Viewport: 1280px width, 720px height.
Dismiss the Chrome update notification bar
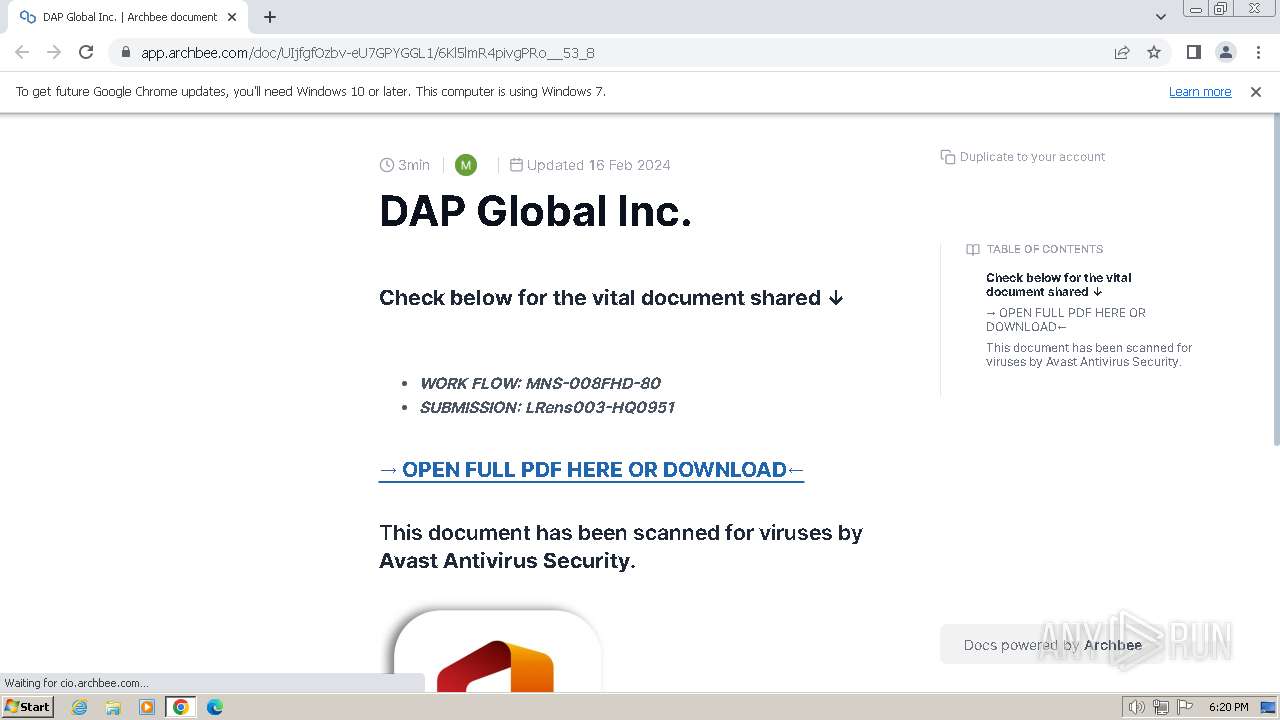(1256, 92)
